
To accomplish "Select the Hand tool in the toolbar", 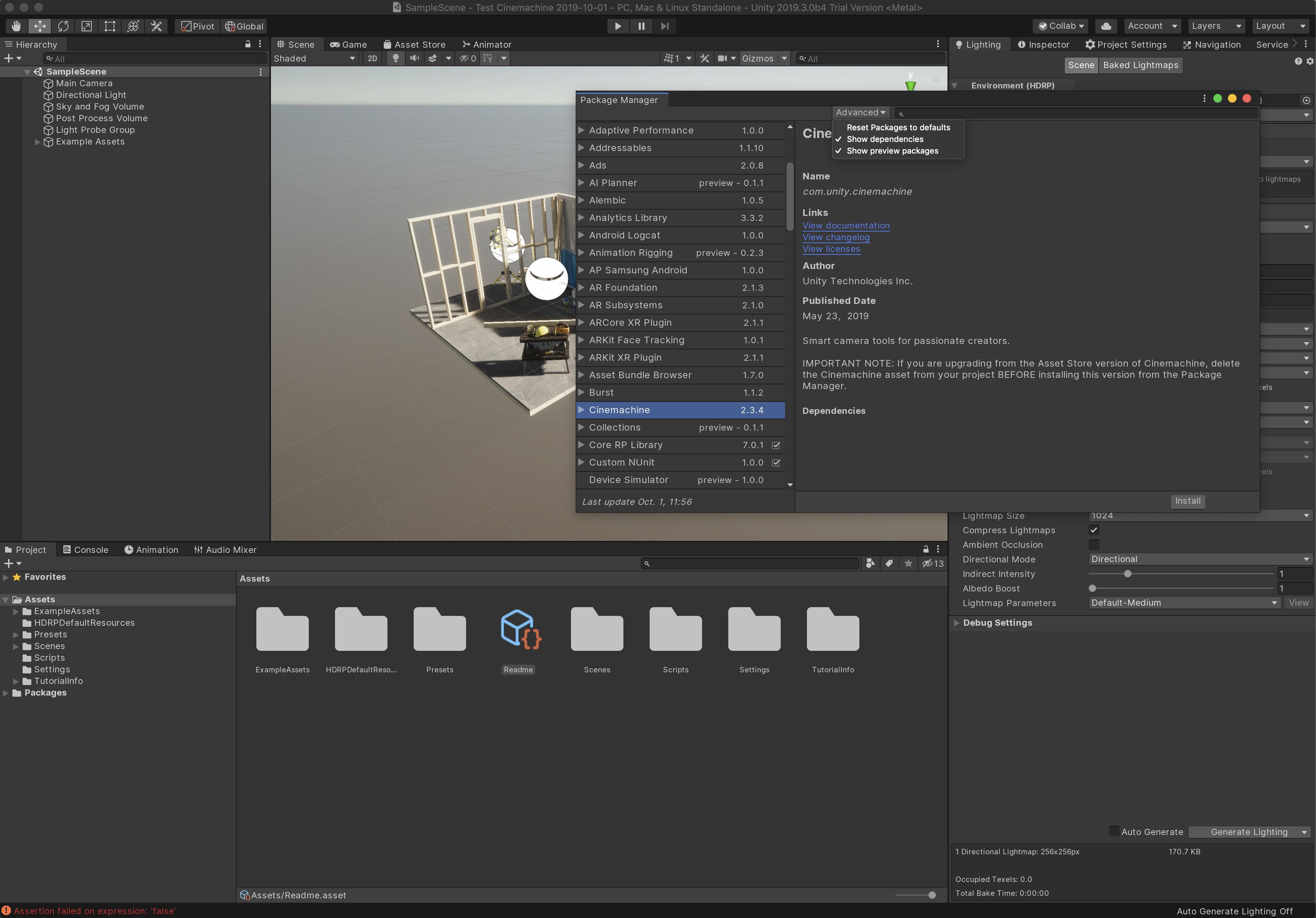I will click(16, 26).
